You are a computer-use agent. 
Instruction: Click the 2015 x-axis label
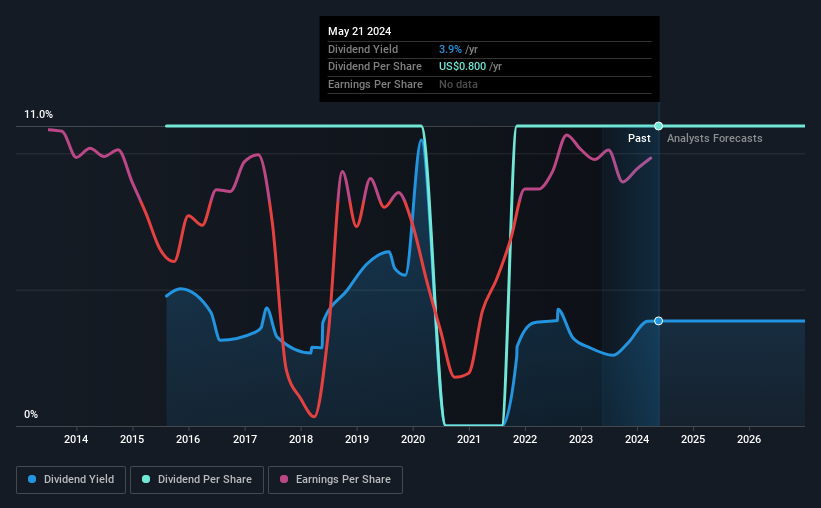132,439
